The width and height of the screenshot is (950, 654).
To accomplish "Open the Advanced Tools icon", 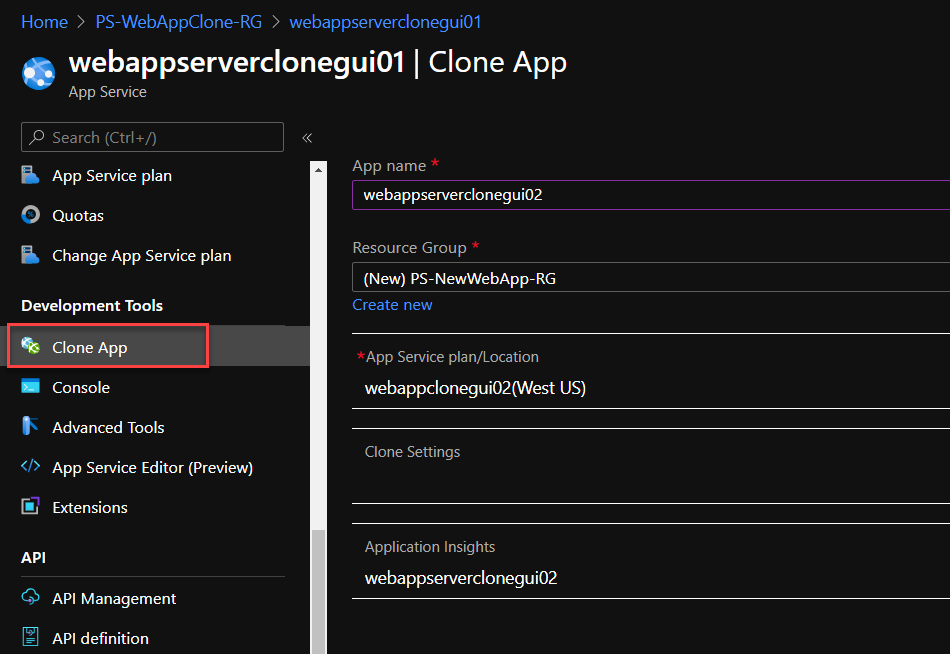I will coord(31,427).
